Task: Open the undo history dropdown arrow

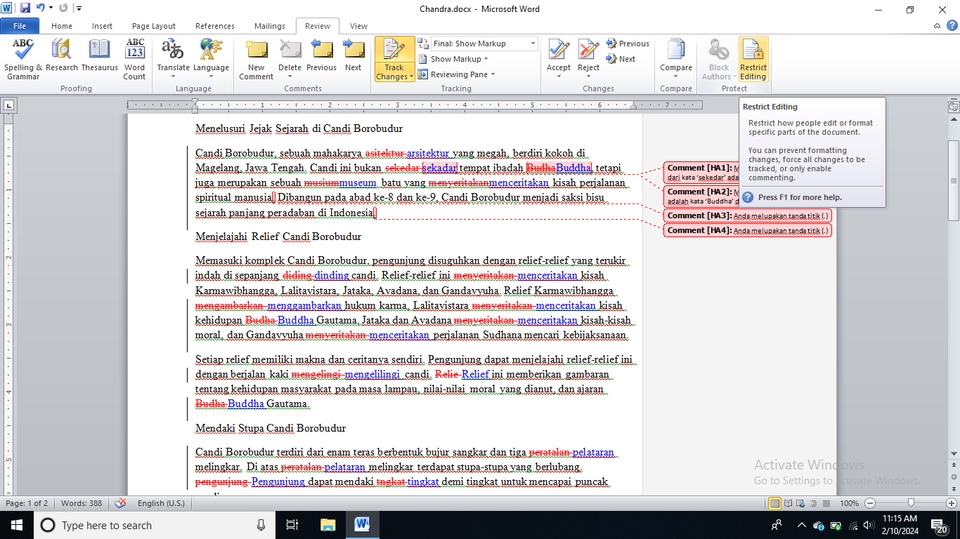Action: 51,8
